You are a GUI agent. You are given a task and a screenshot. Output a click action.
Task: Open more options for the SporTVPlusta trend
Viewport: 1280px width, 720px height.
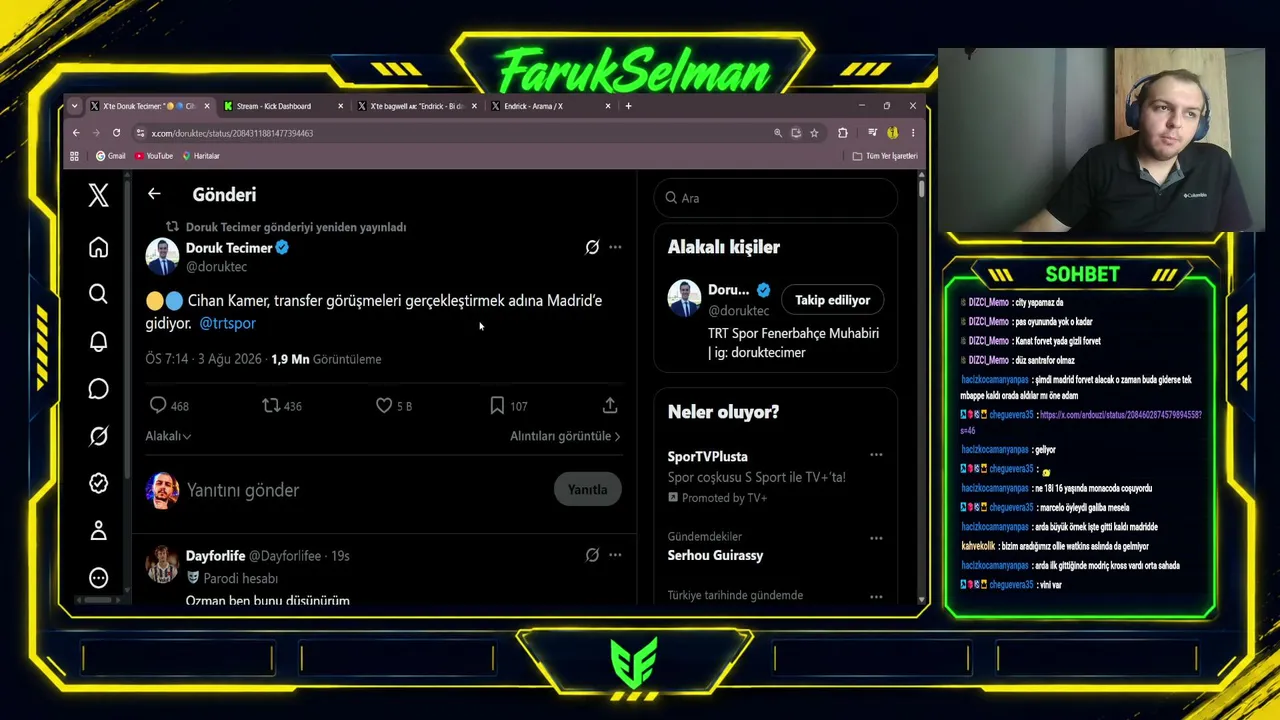(x=876, y=455)
